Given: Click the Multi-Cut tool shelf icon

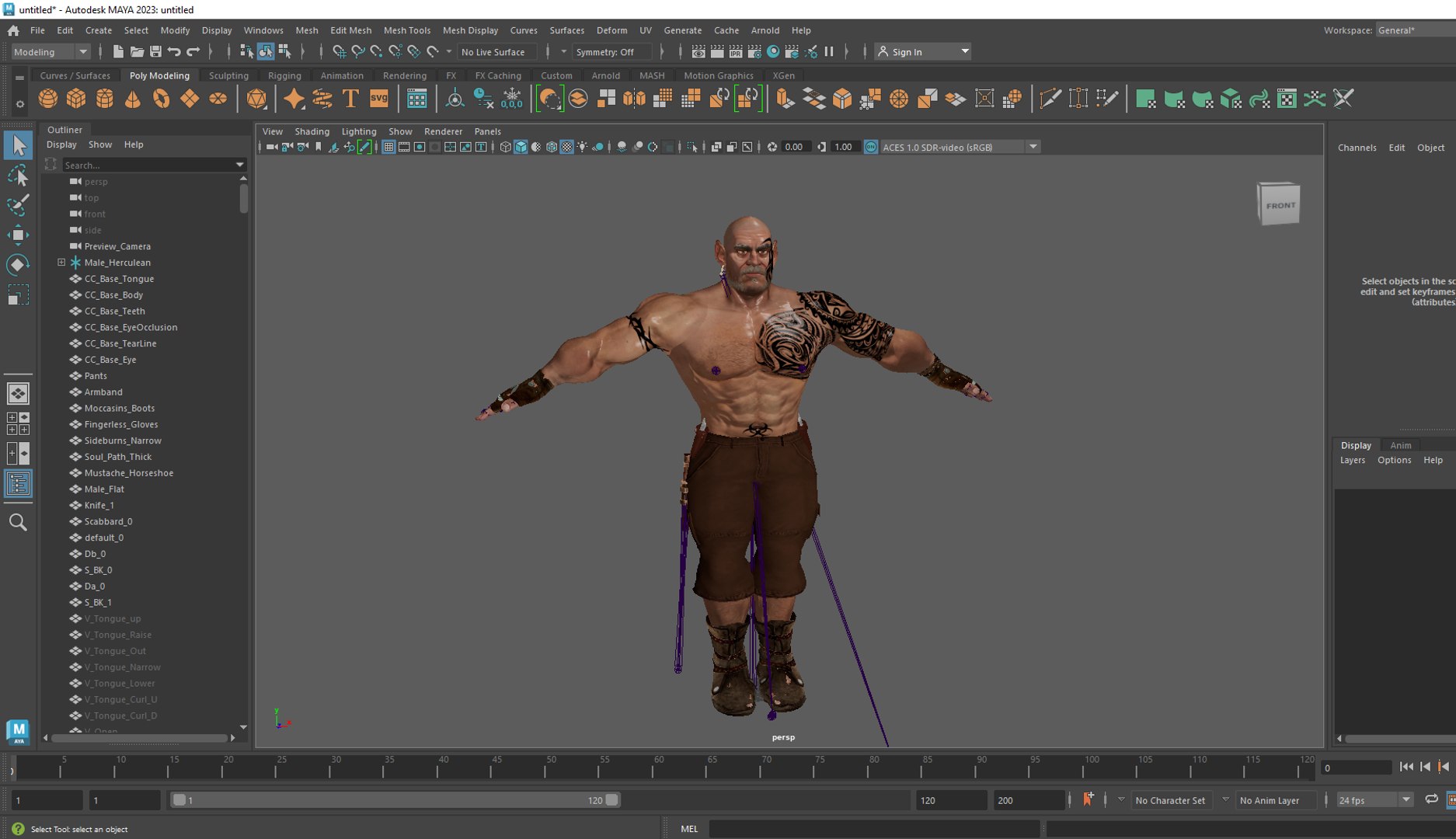Looking at the screenshot, I should pos(1050,99).
